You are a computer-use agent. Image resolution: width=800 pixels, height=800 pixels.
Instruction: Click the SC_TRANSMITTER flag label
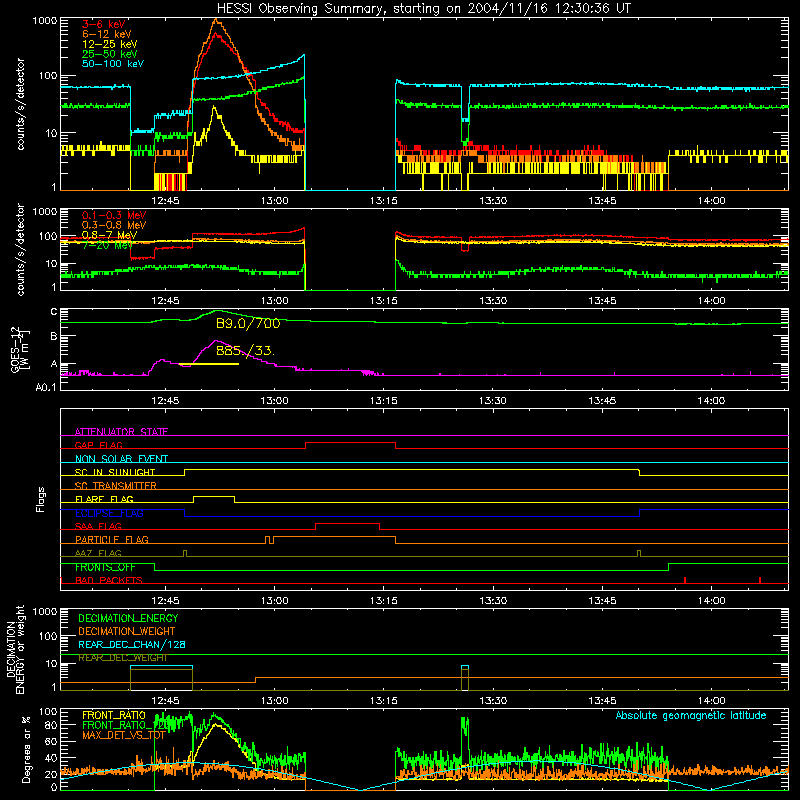116,486
